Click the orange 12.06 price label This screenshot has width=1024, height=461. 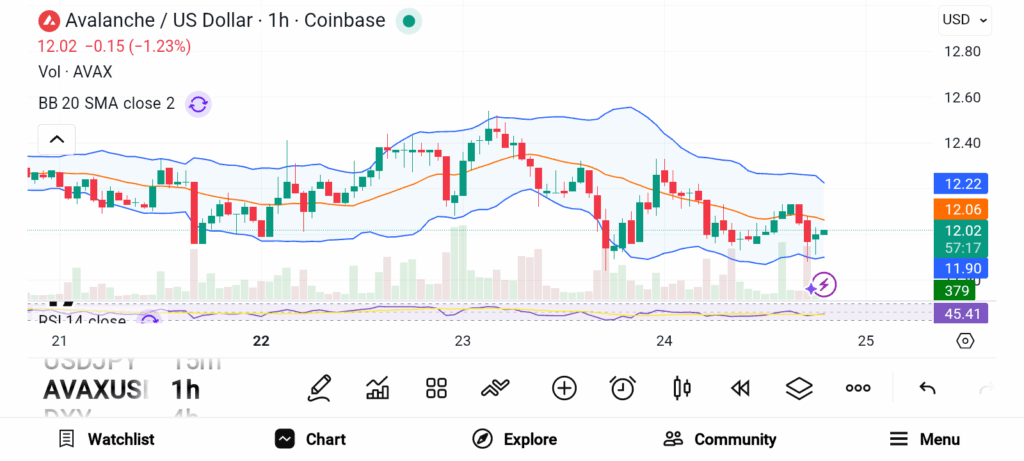point(963,209)
